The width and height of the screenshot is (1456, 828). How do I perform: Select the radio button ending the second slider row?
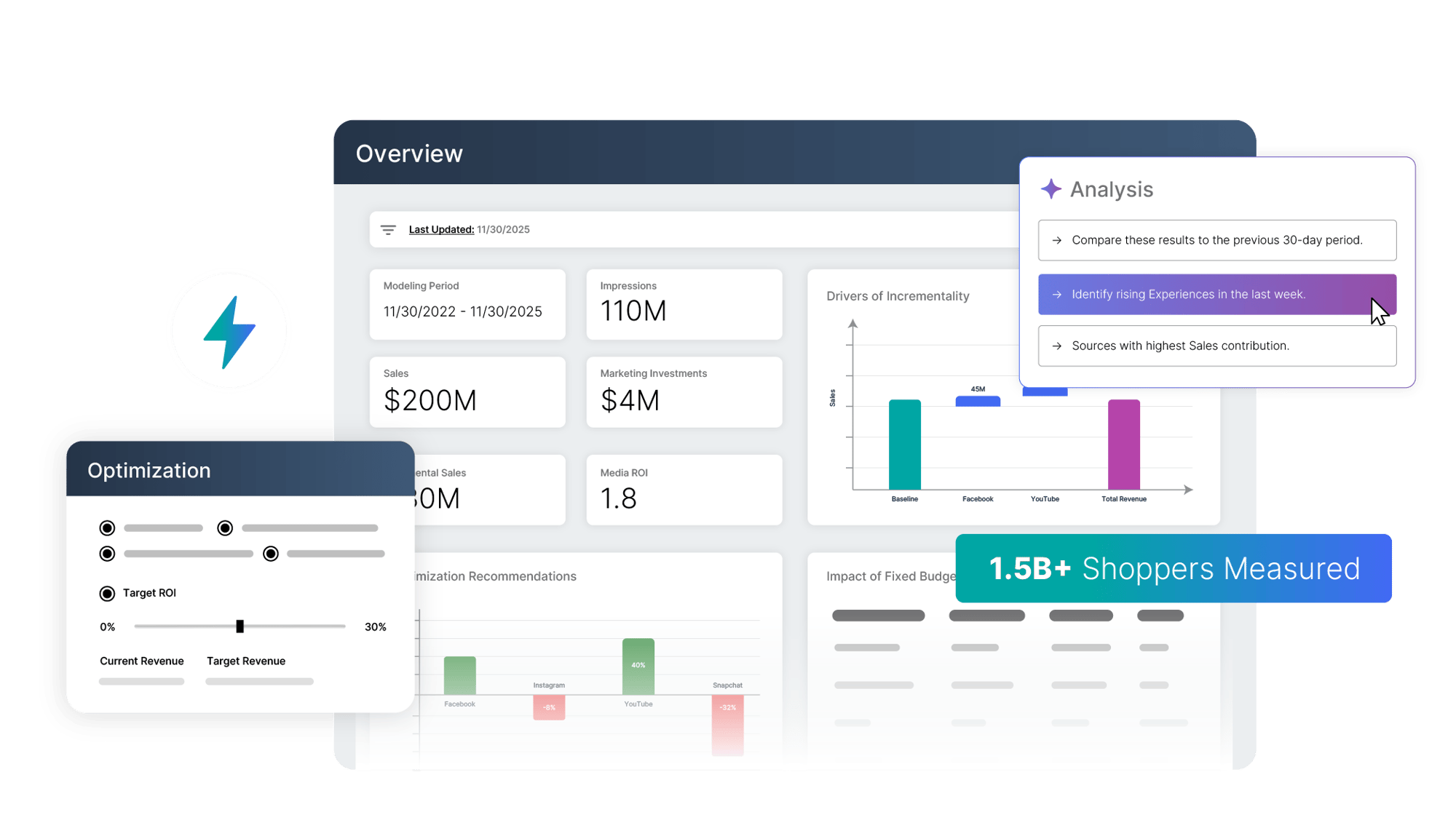click(x=271, y=554)
